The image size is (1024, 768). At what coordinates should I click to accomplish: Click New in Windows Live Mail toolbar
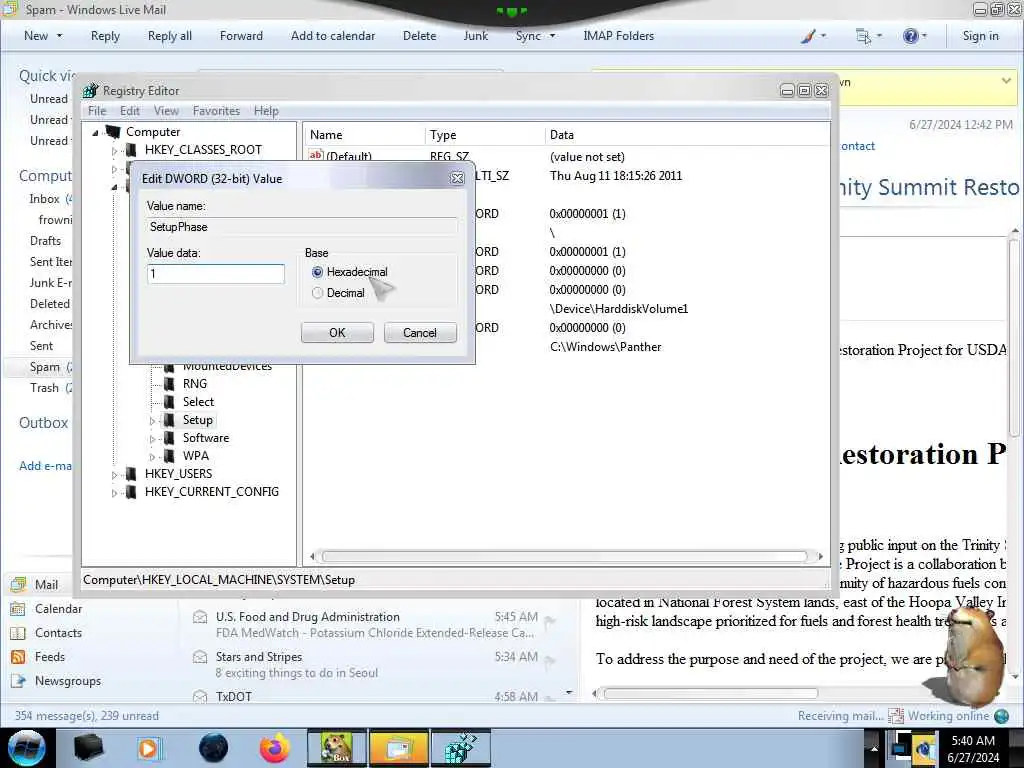tap(36, 36)
